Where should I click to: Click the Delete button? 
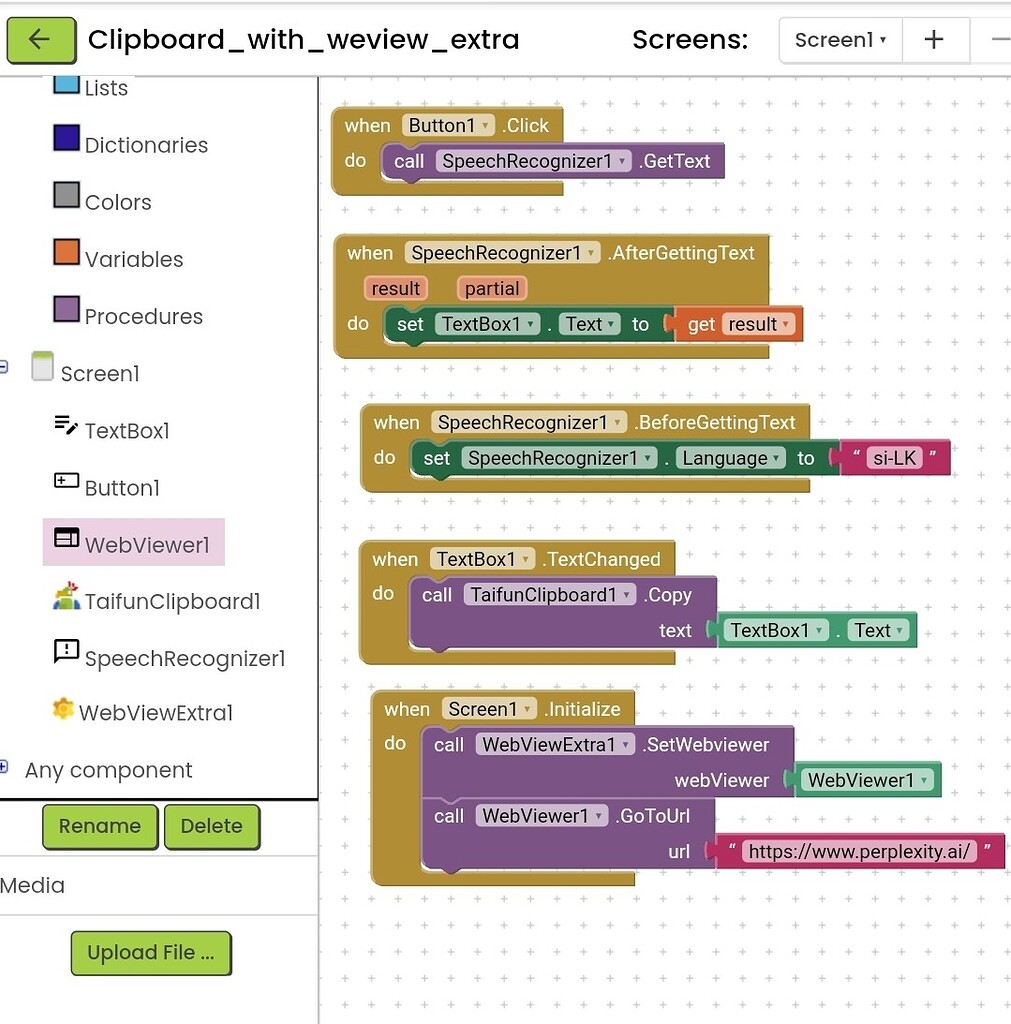coord(212,826)
